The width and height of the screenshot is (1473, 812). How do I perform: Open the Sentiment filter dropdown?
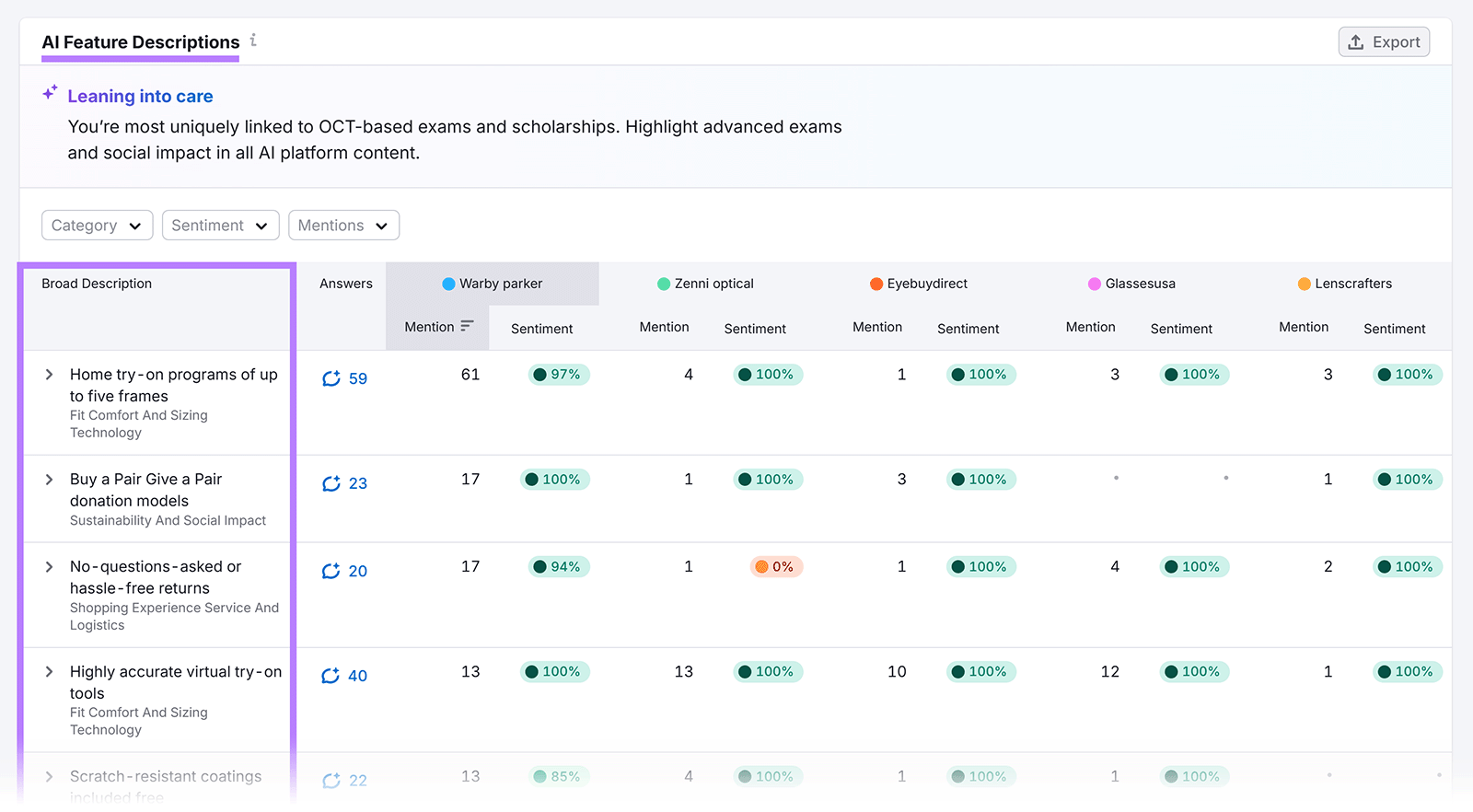pos(220,226)
